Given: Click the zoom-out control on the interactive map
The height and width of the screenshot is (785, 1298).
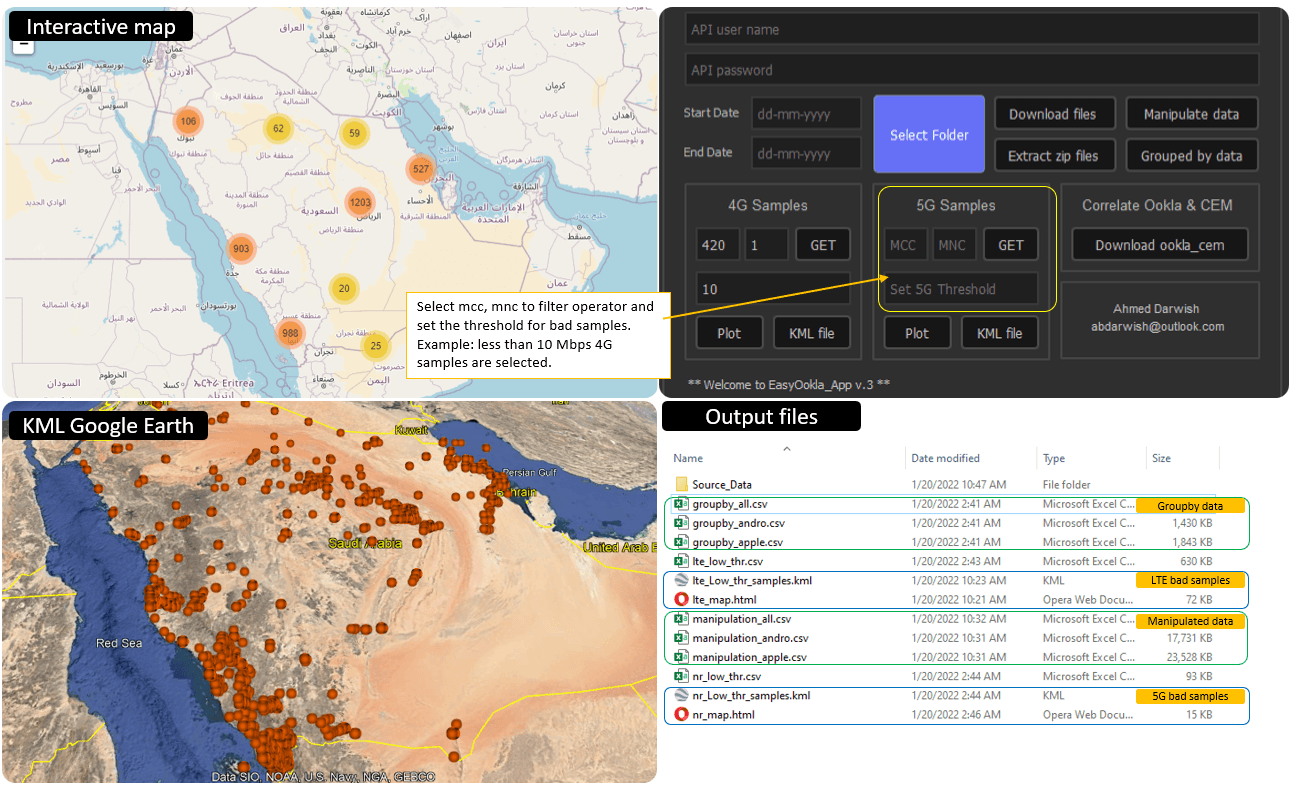Looking at the screenshot, I should (22, 44).
